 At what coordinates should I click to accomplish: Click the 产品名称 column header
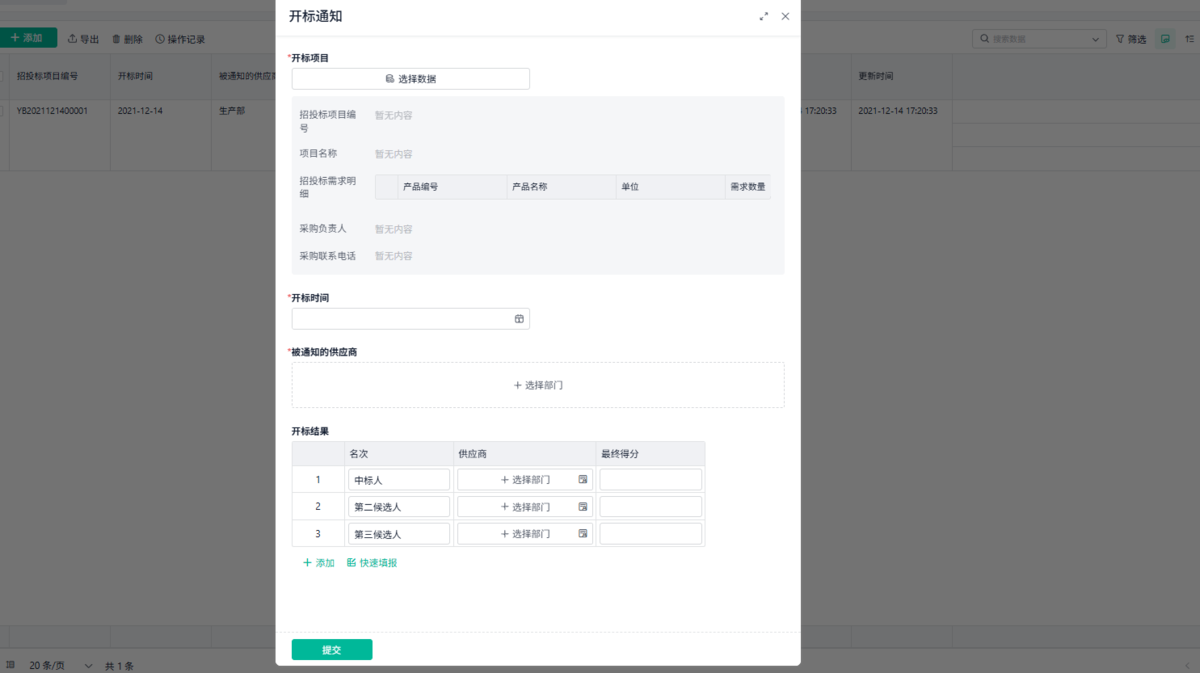(x=562, y=187)
